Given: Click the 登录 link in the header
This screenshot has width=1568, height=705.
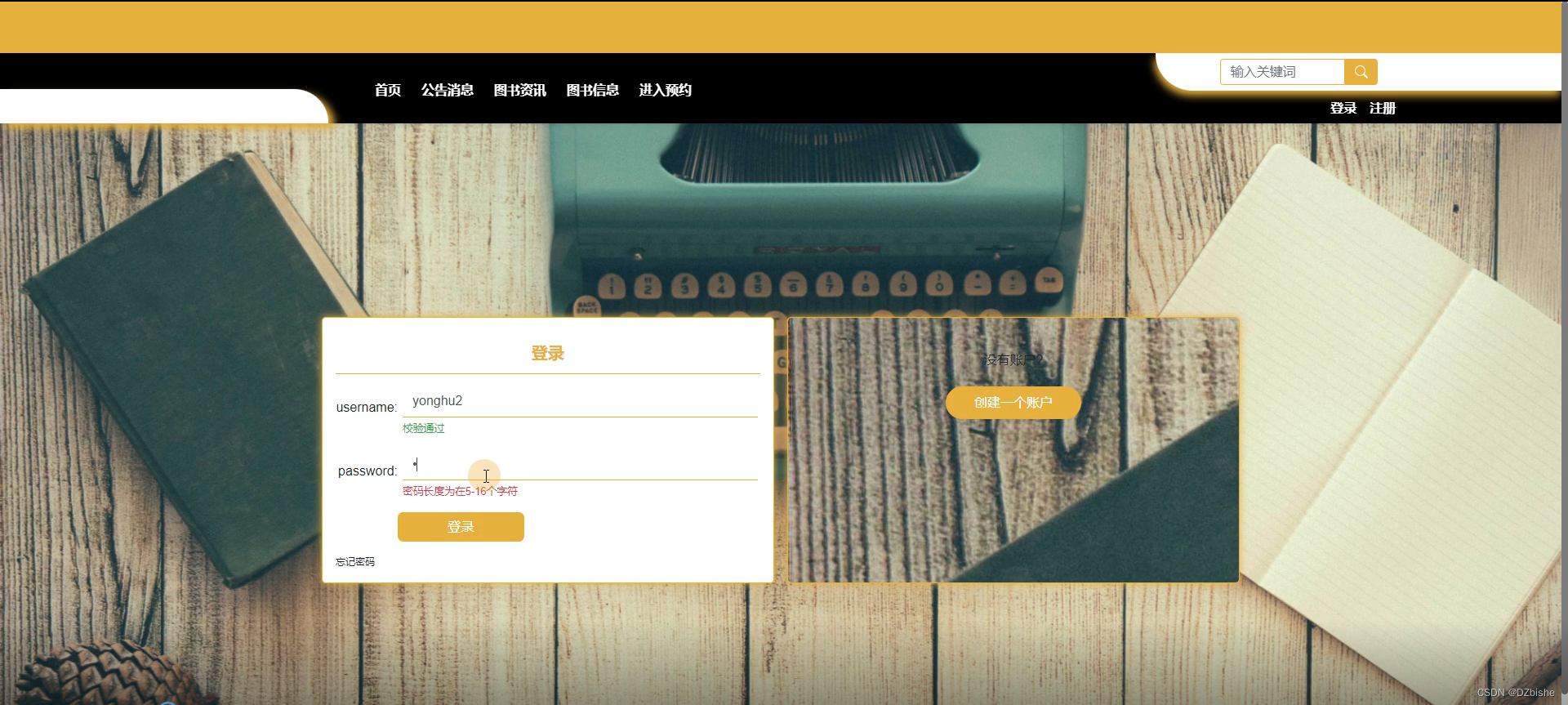Looking at the screenshot, I should (1343, 108).
